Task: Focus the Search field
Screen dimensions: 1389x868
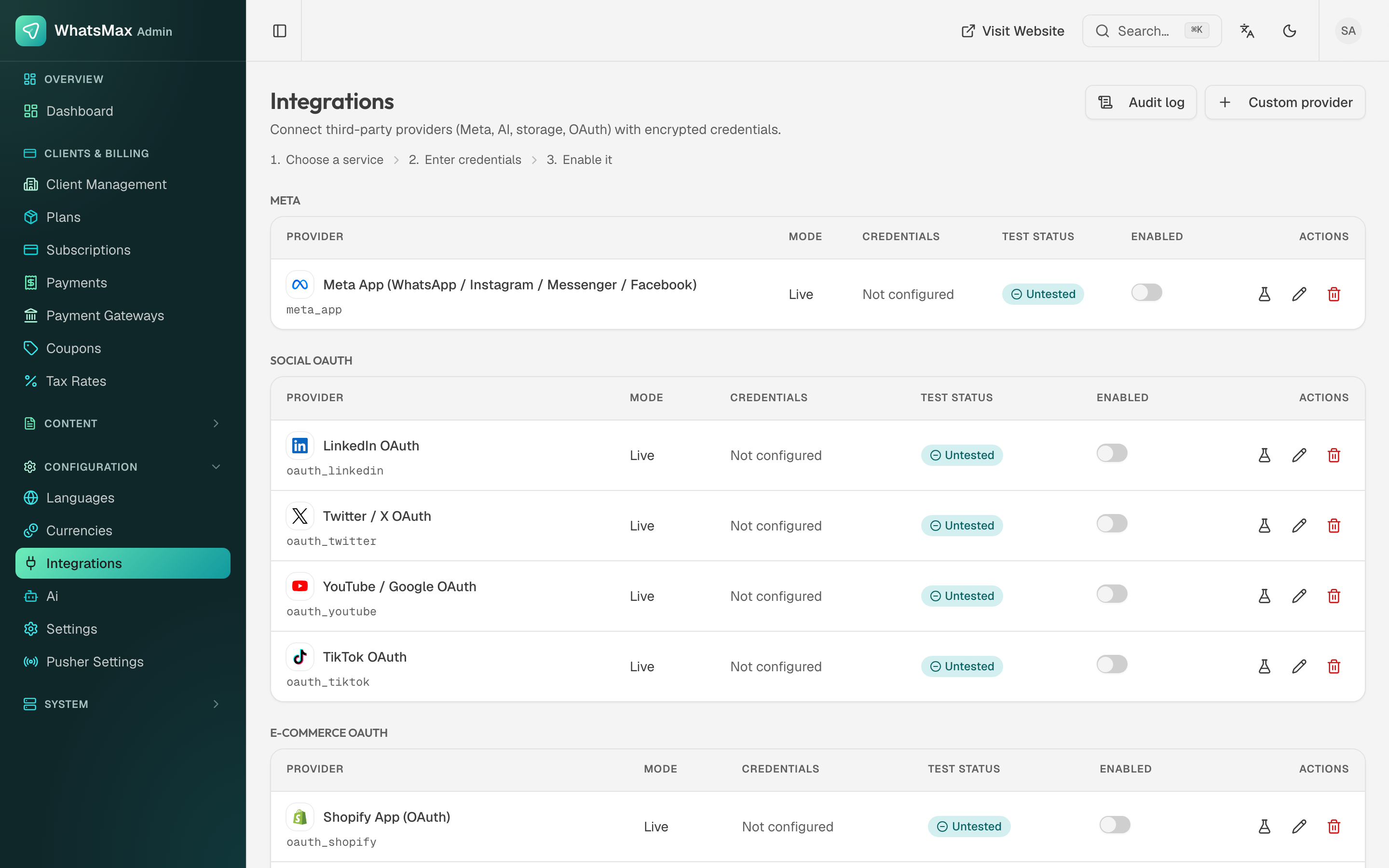Action: coord(1151,31)
